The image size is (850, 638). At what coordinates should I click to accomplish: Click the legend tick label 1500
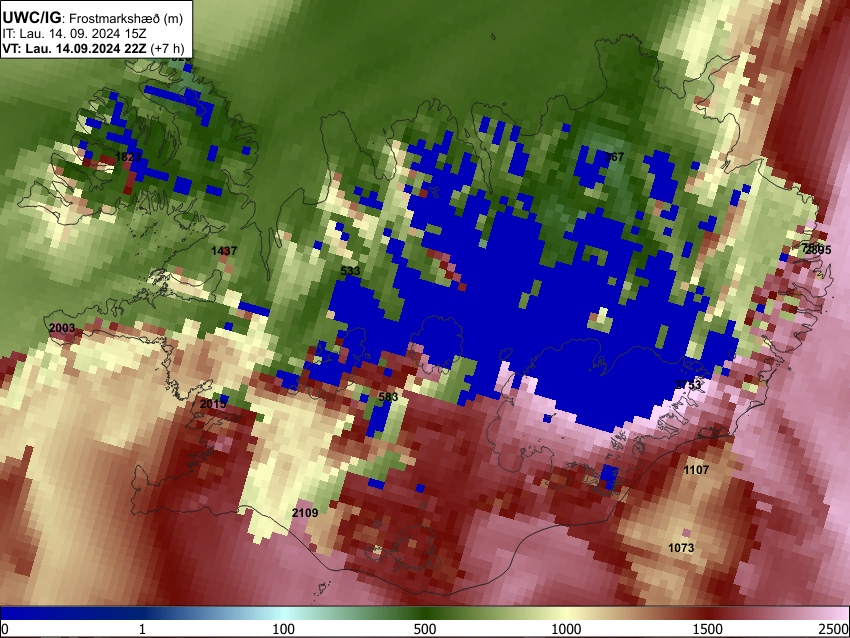(x=708, y=629)
